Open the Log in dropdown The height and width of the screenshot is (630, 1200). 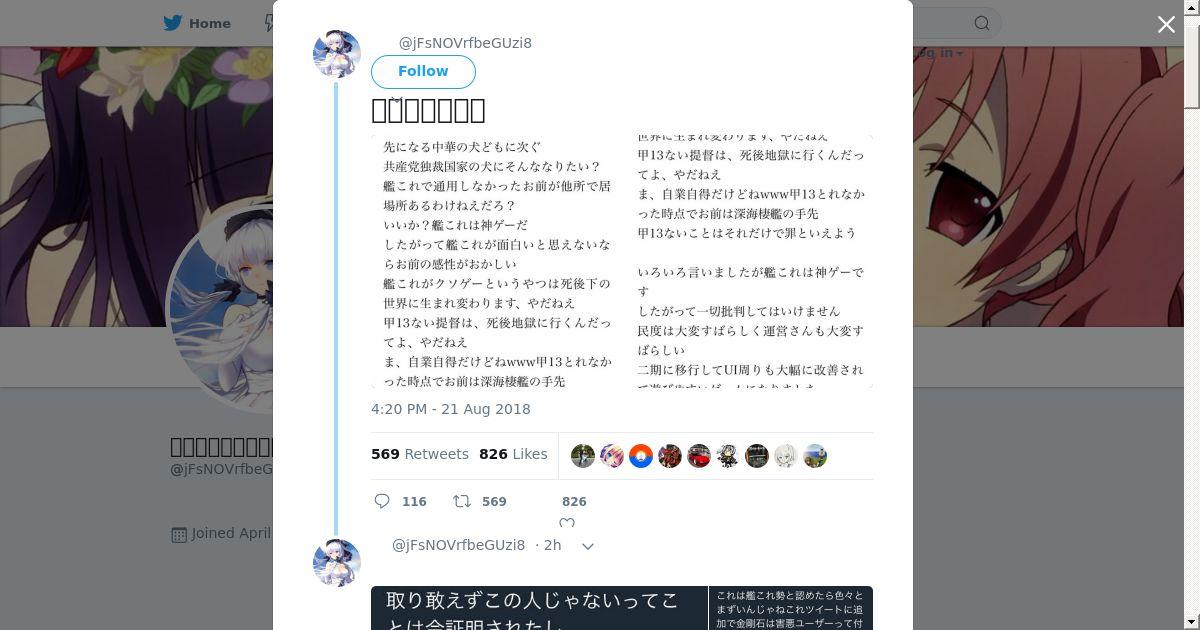[938, 53]
